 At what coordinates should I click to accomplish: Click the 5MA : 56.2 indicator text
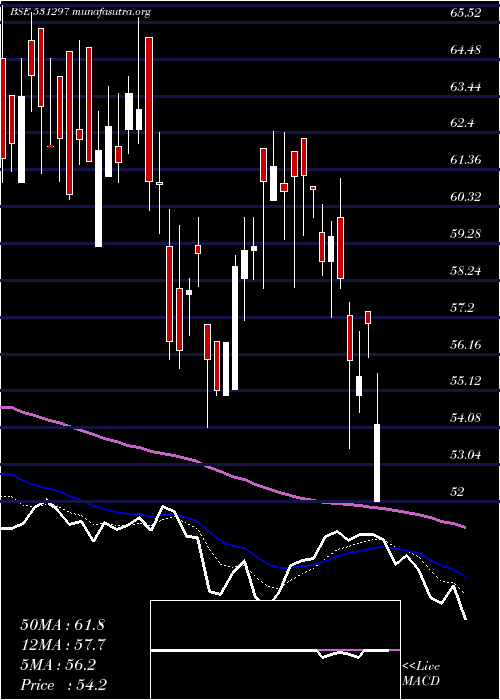[58, 665]
